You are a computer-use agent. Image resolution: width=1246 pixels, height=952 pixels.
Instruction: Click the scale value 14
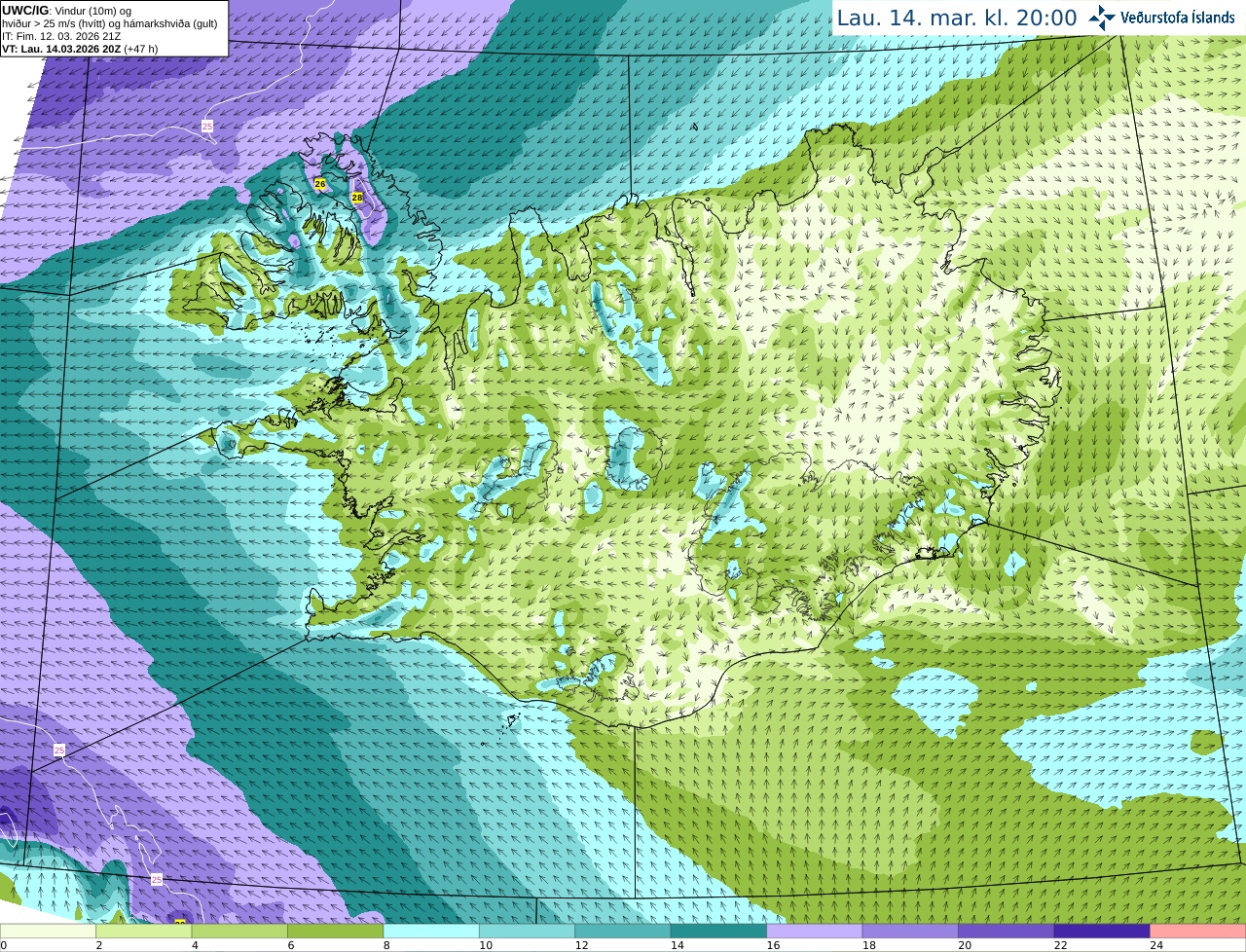(x=678, y=945)
